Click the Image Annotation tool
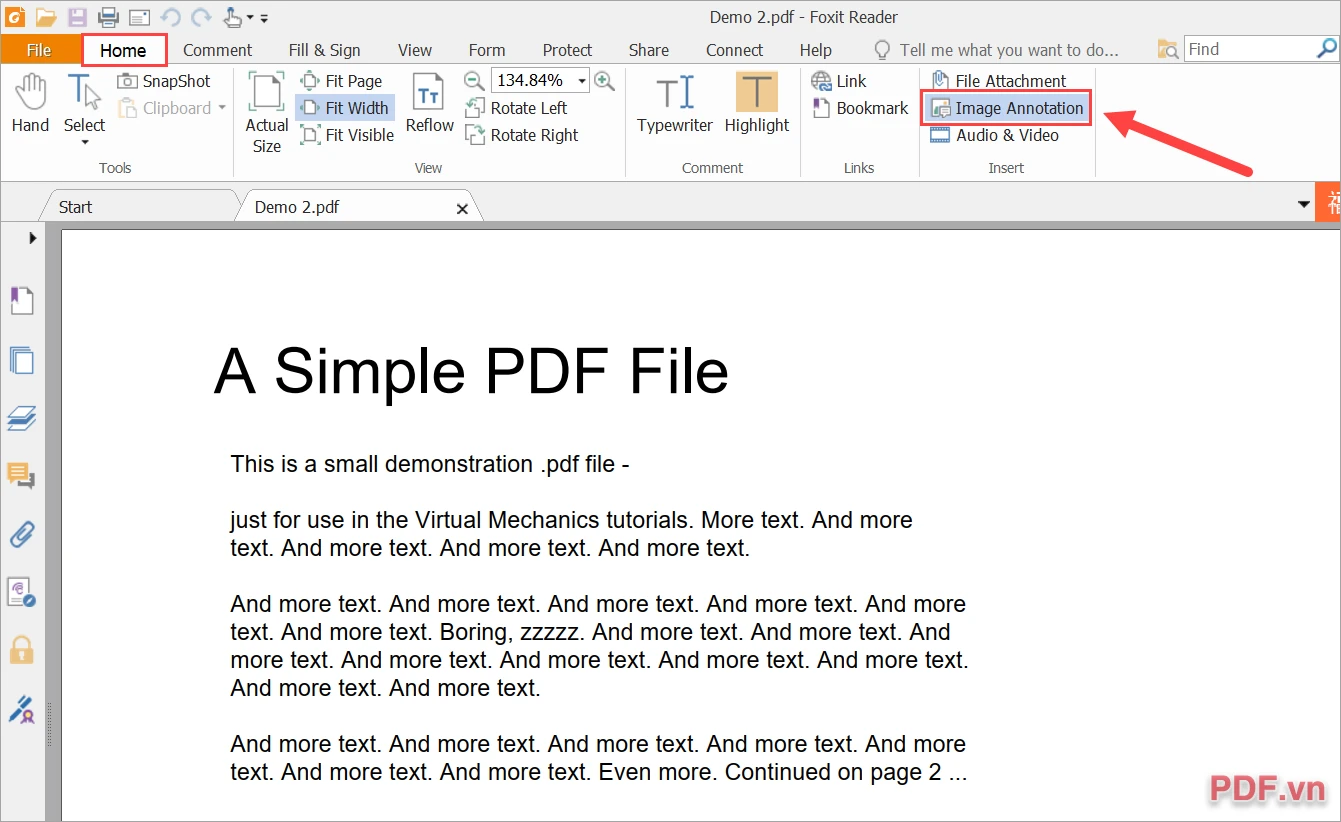 pos(1006,108)
